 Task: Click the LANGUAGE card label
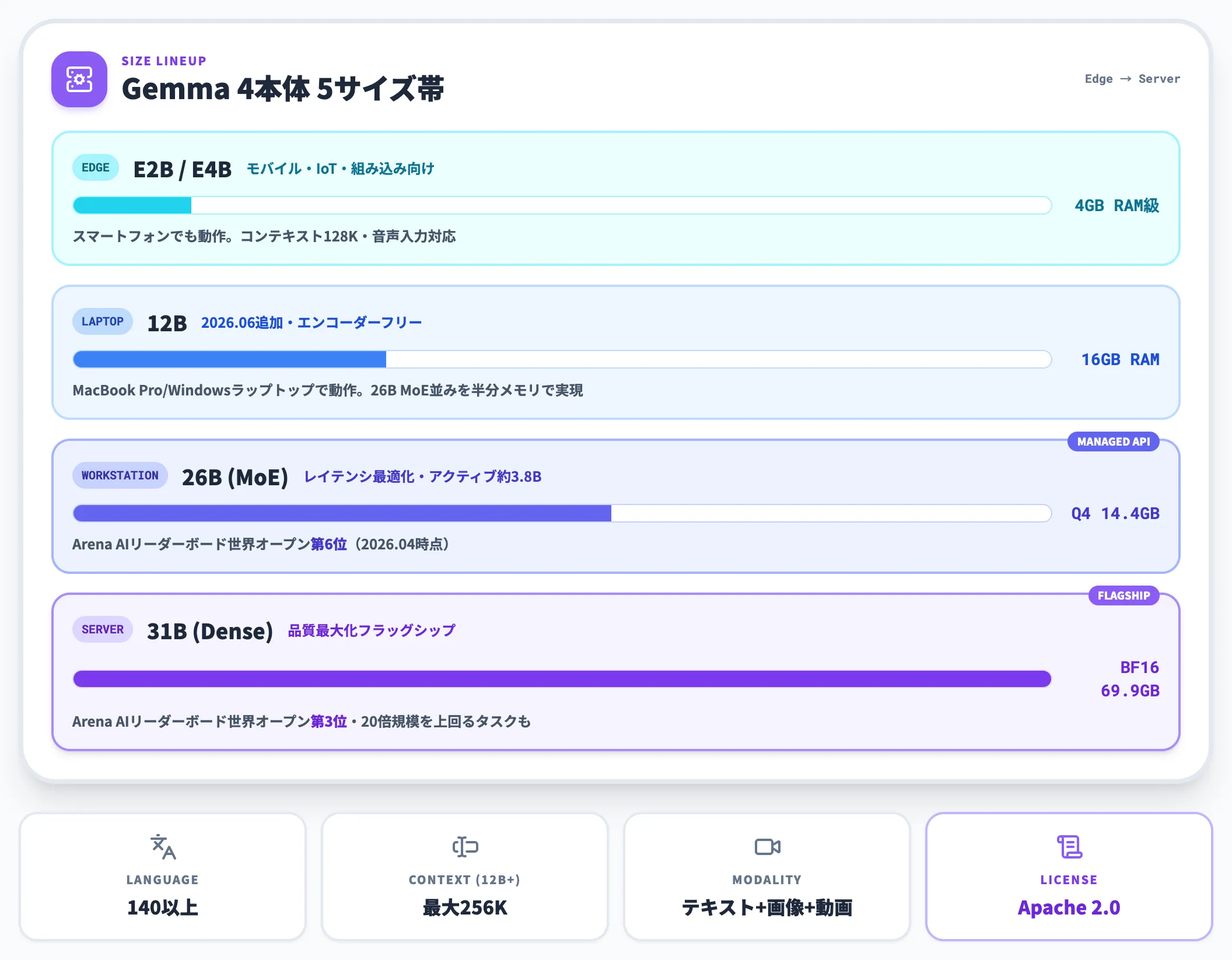coord(163,880)
